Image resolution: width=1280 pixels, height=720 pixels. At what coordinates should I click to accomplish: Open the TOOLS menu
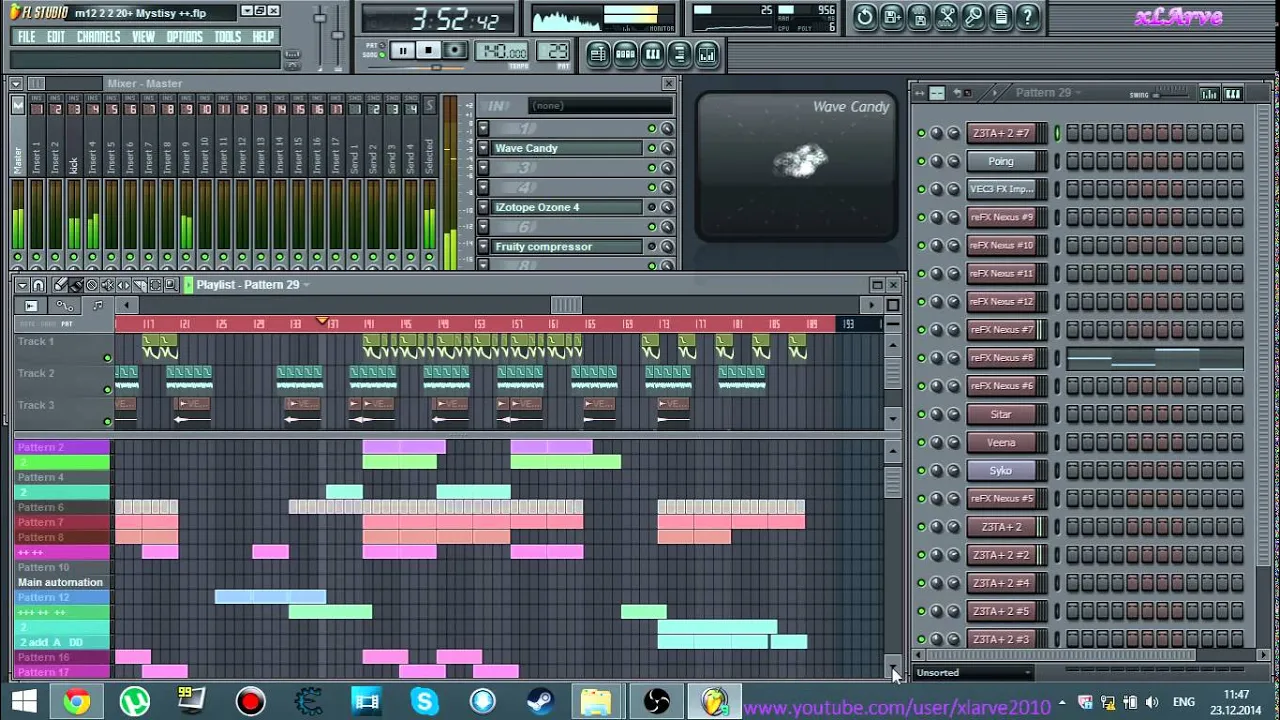[228, 37]
